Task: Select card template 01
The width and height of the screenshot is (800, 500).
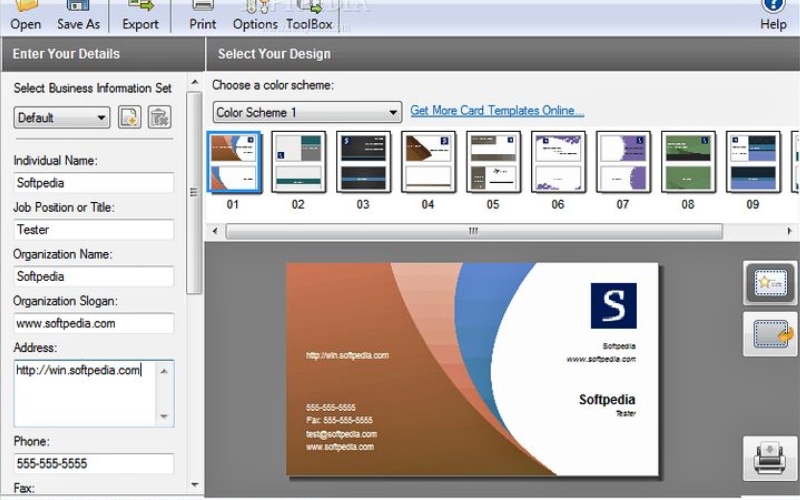Action: click(234, 162)
